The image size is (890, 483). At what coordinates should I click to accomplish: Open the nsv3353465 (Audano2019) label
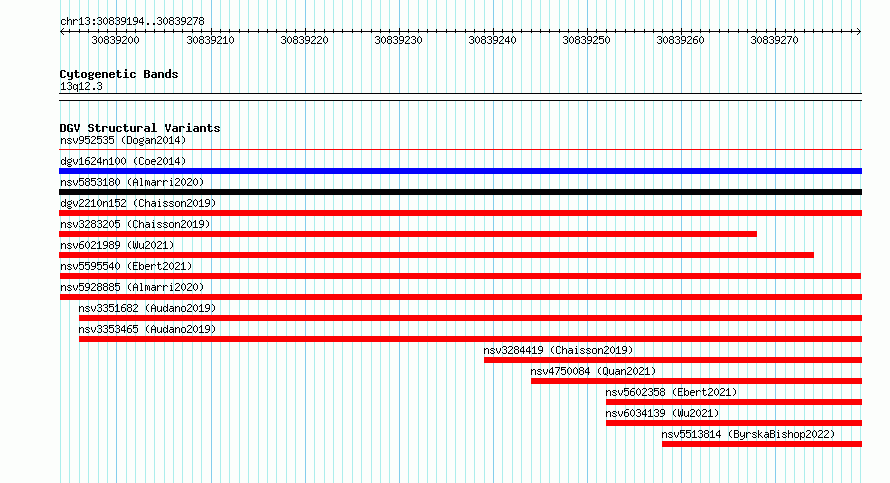coord(148,329)
